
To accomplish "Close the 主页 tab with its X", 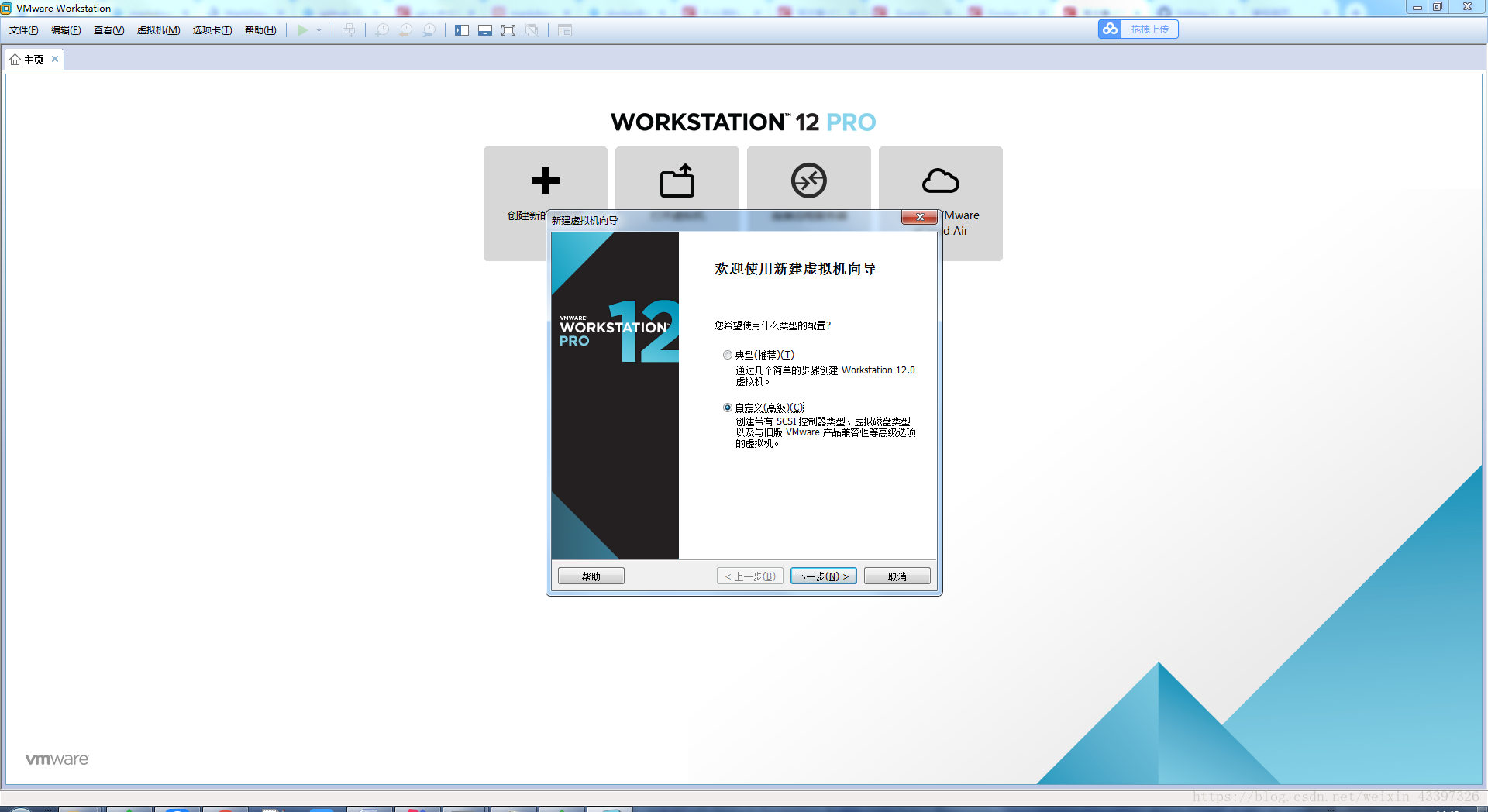I will tap(55, 59).
